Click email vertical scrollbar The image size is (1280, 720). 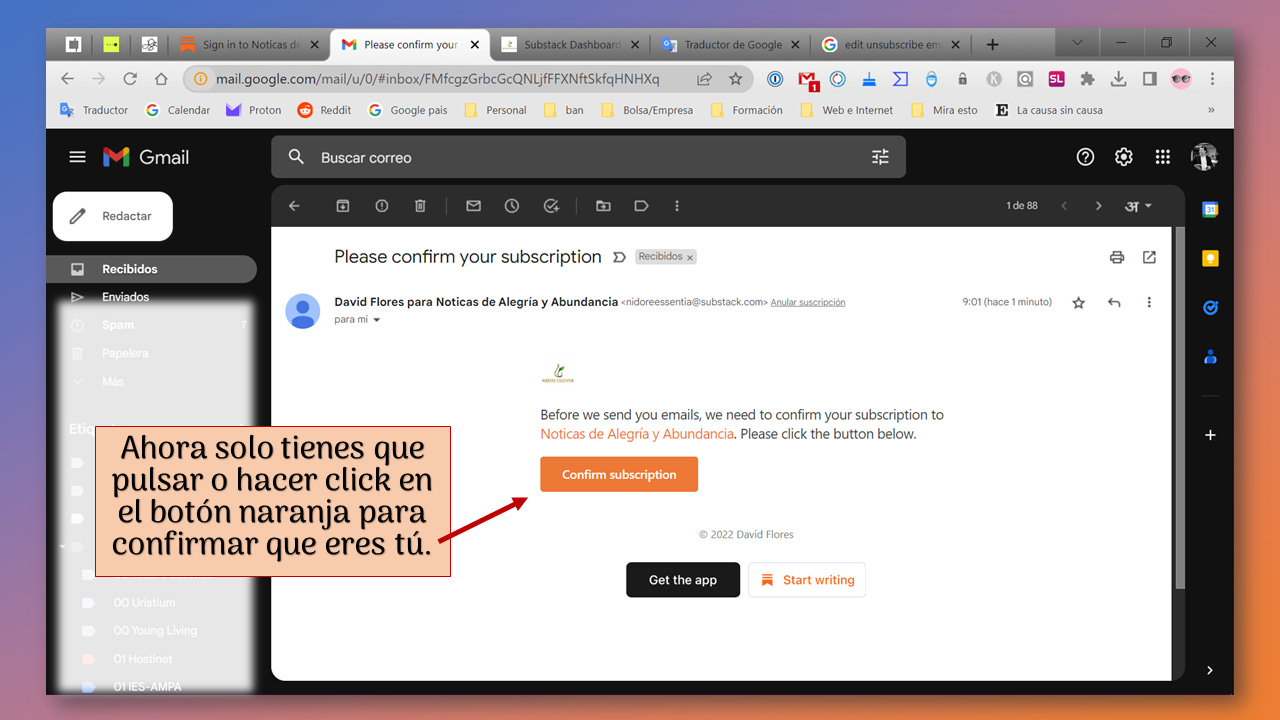pos(1179,407)
